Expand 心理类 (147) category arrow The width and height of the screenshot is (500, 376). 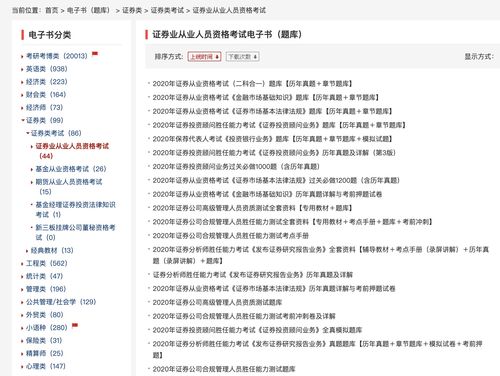22,367
